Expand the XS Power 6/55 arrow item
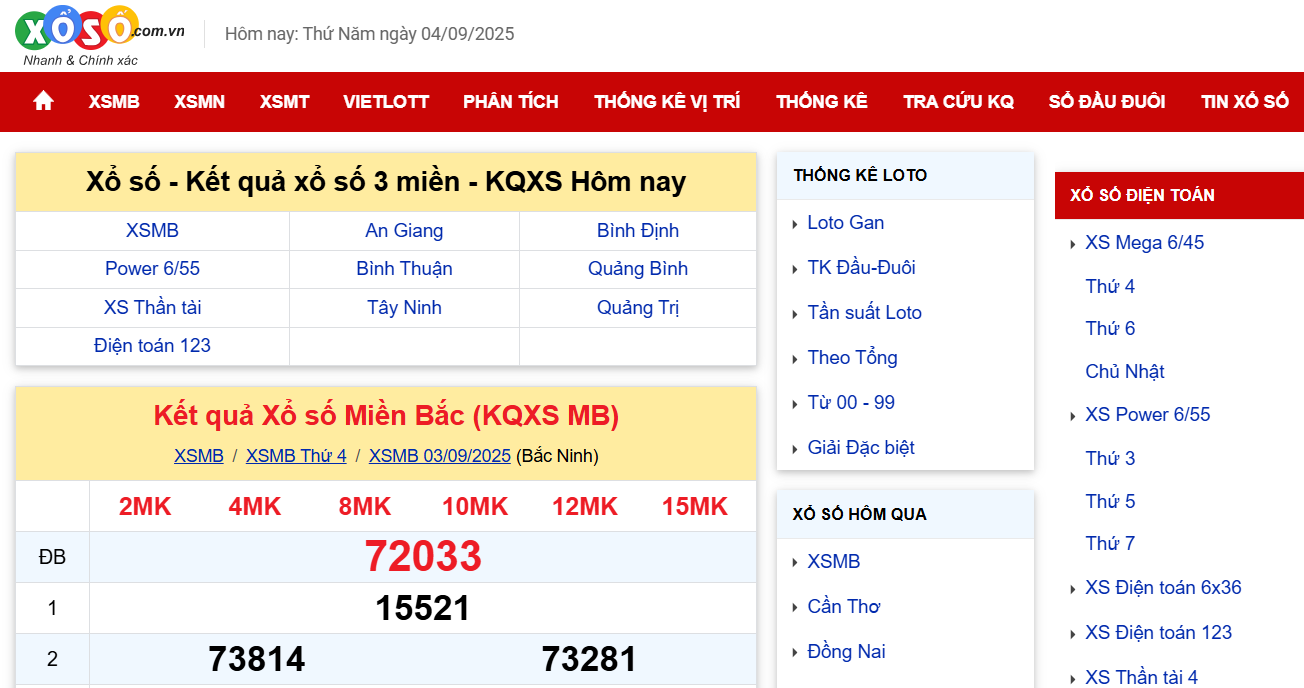 [1147, 414]
